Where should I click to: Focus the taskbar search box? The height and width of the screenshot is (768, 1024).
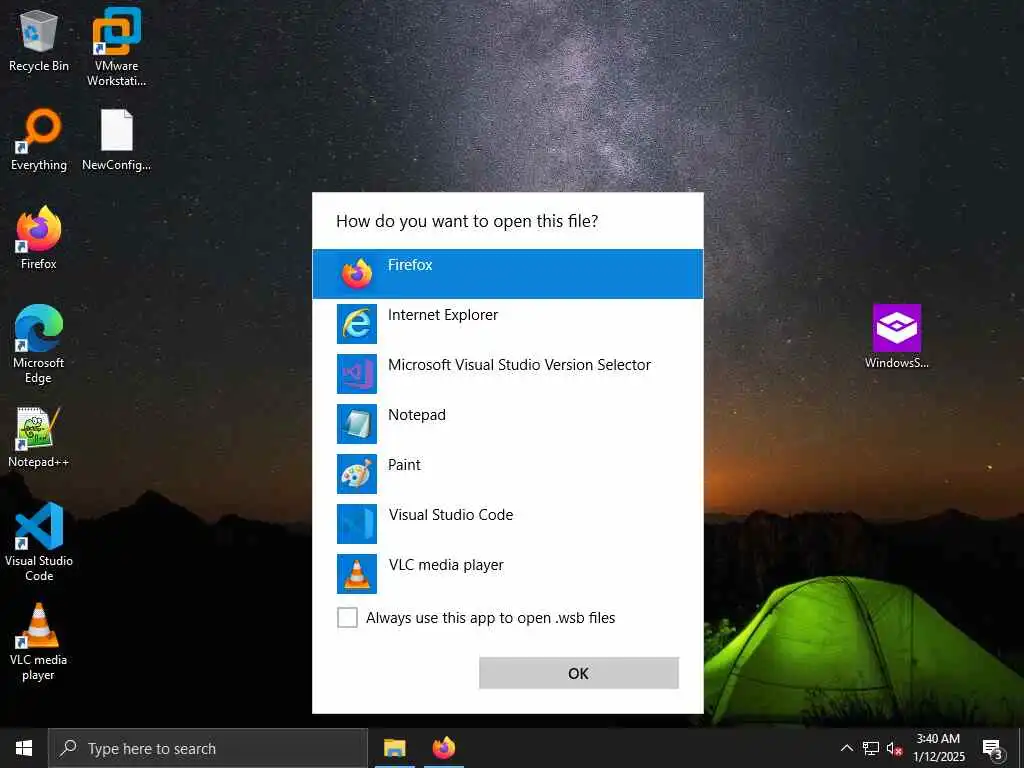click(208, 748)
